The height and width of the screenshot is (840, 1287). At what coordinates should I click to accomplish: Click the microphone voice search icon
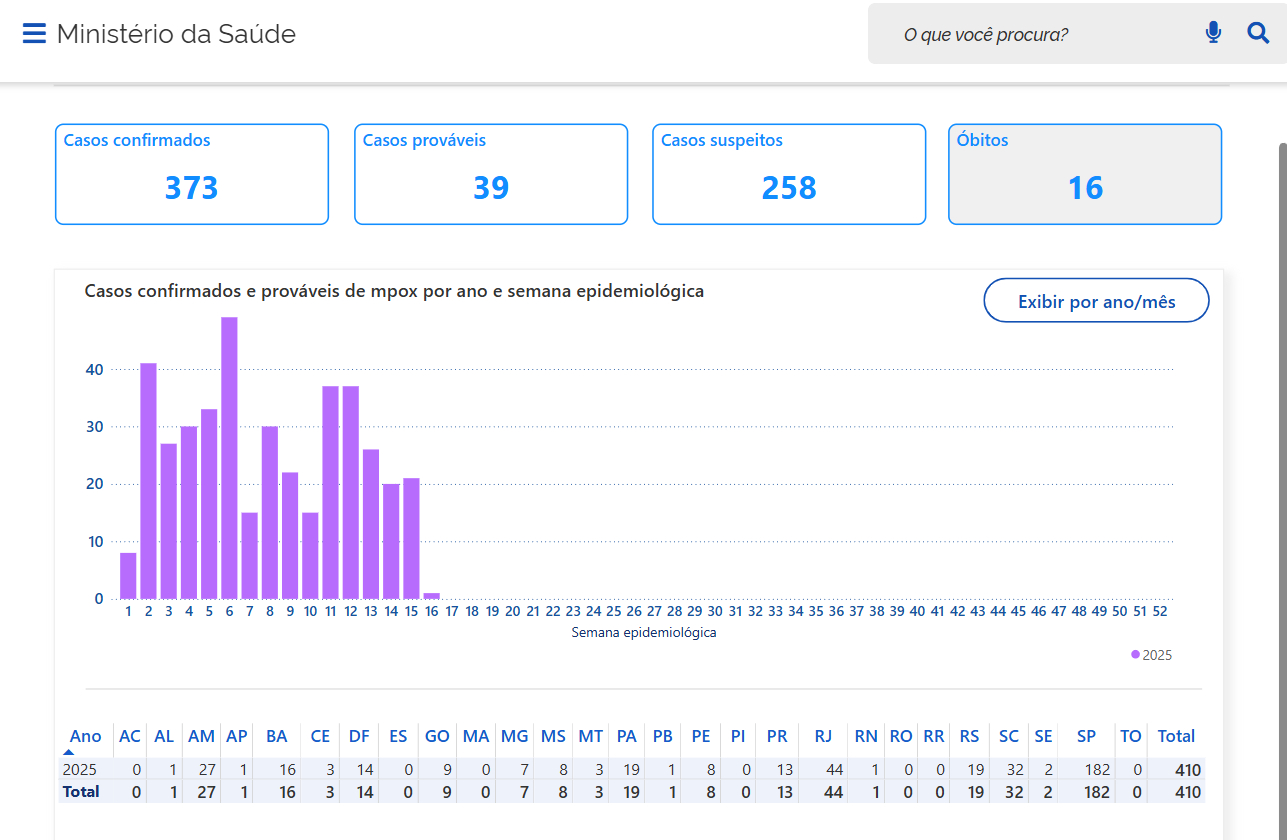(1213, 33)
